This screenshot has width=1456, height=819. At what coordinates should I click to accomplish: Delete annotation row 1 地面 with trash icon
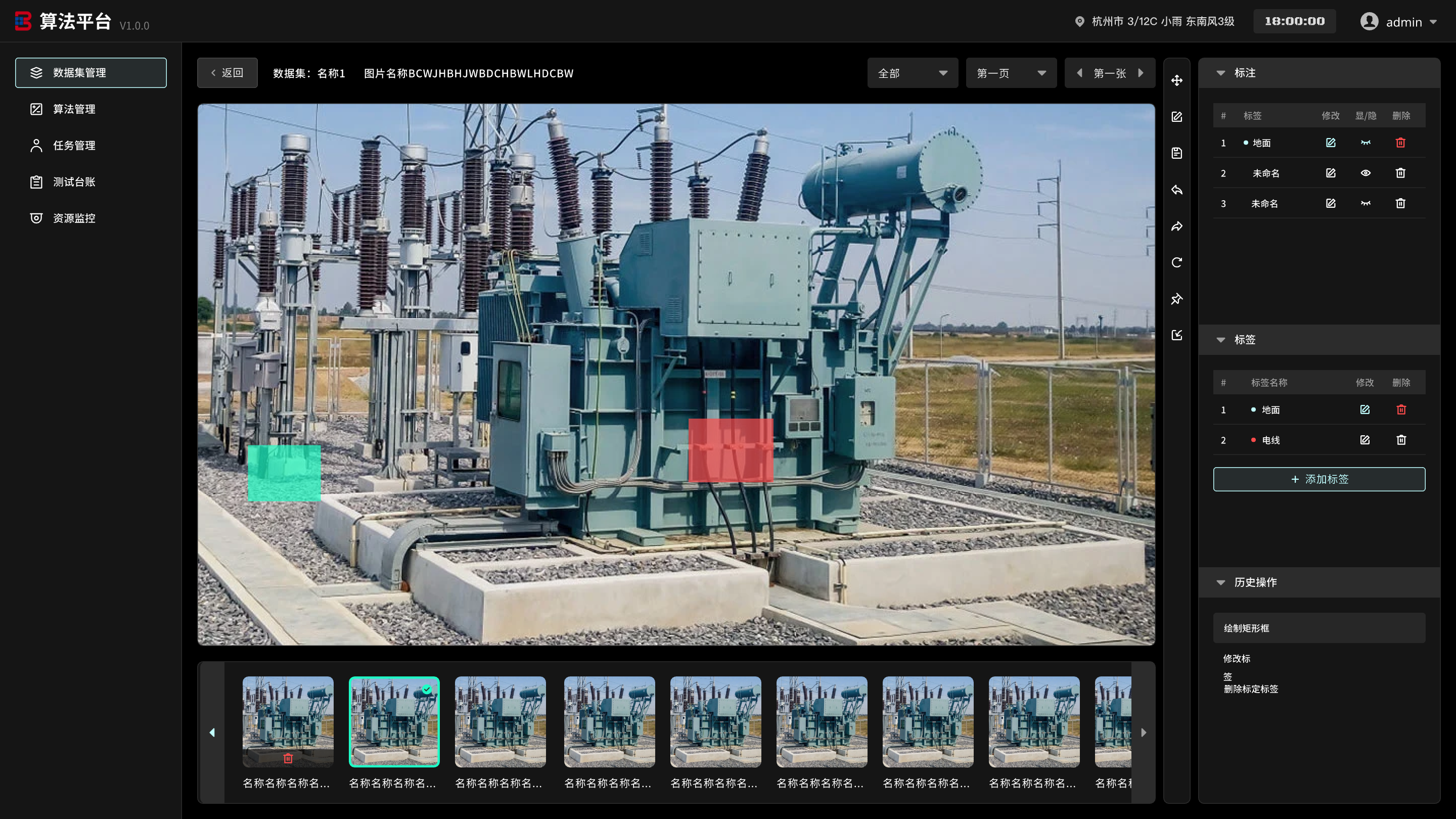1400,143
